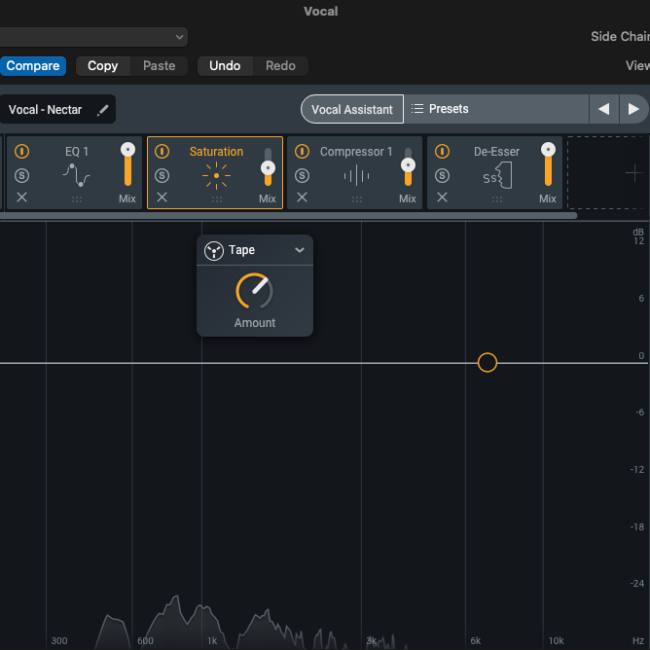Solo the Compressor 1 module
Image resolution: width=650 pixels, height=650 pixels.
[x=302, y=176]
